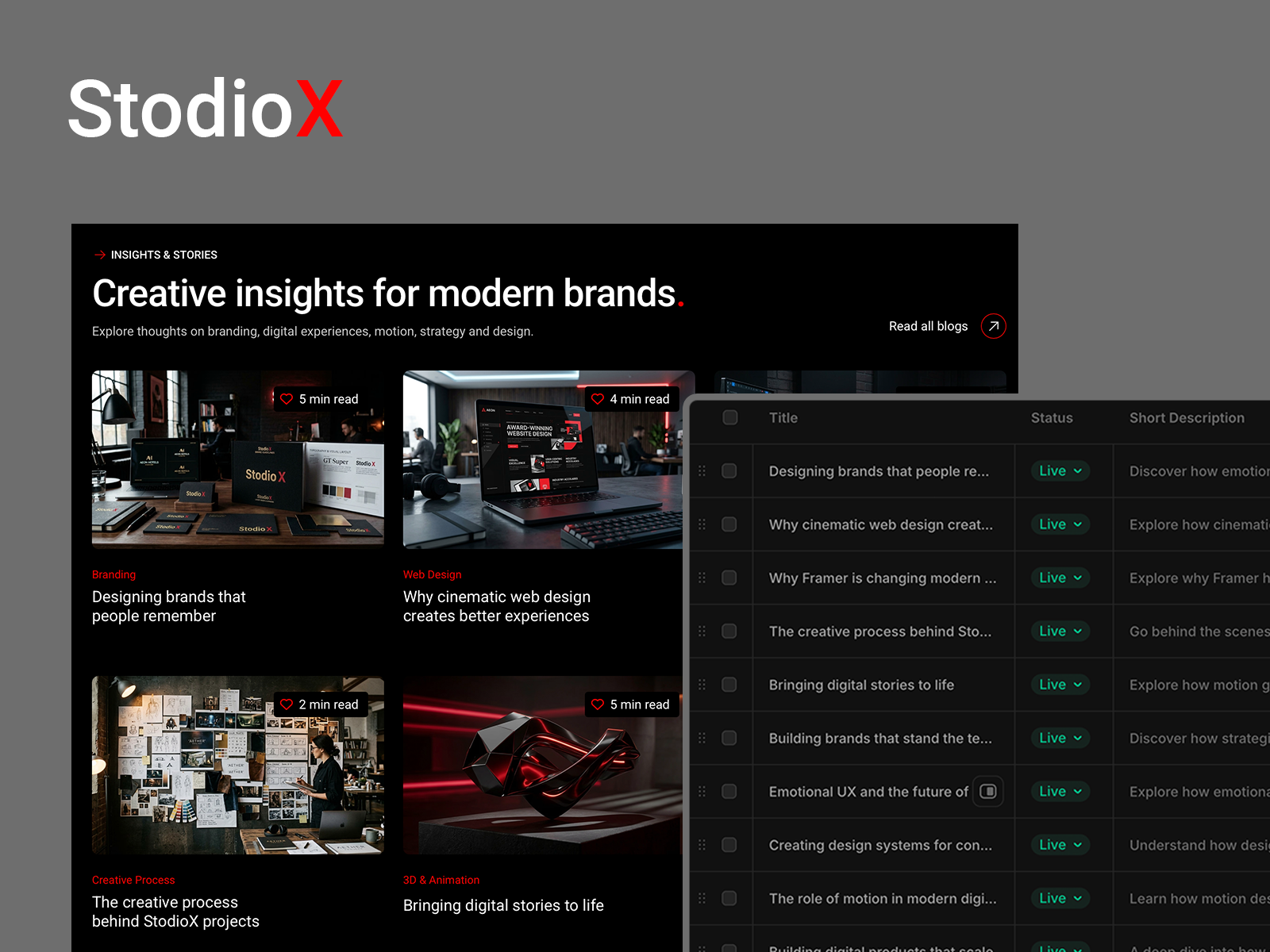Open the 3D & Animation category link
1270x952 pixels.
pos(441,880)
